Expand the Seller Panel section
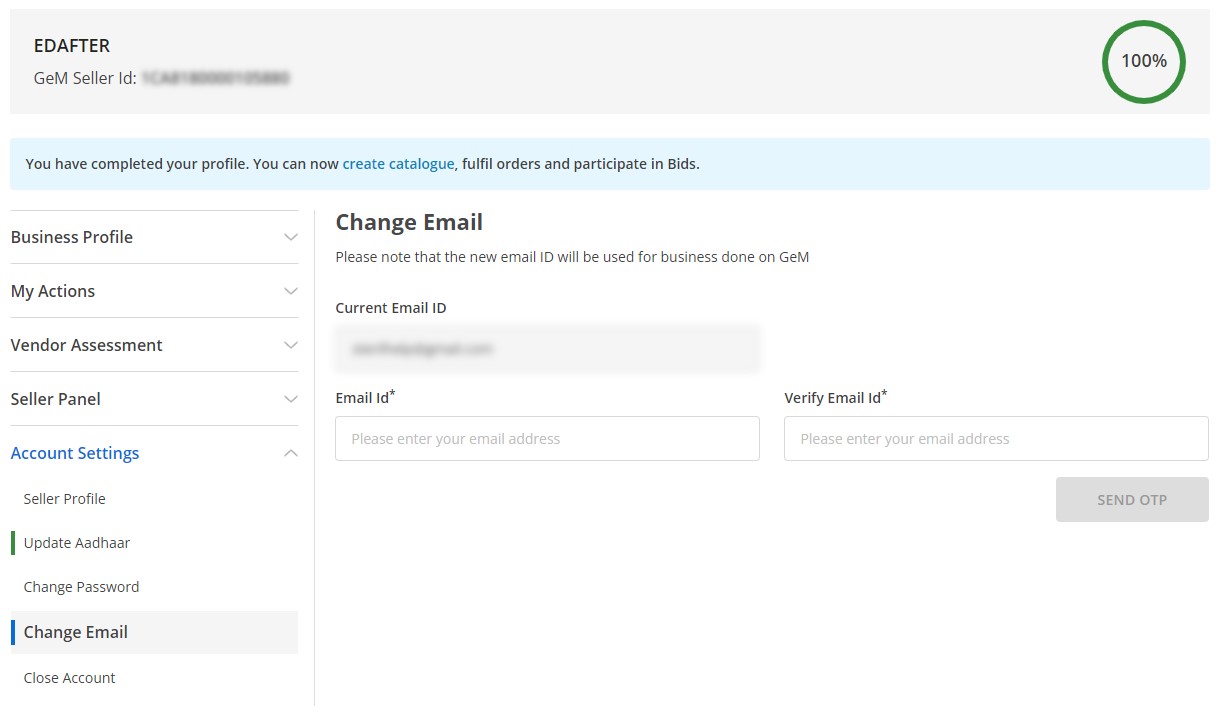 [154, 399]
